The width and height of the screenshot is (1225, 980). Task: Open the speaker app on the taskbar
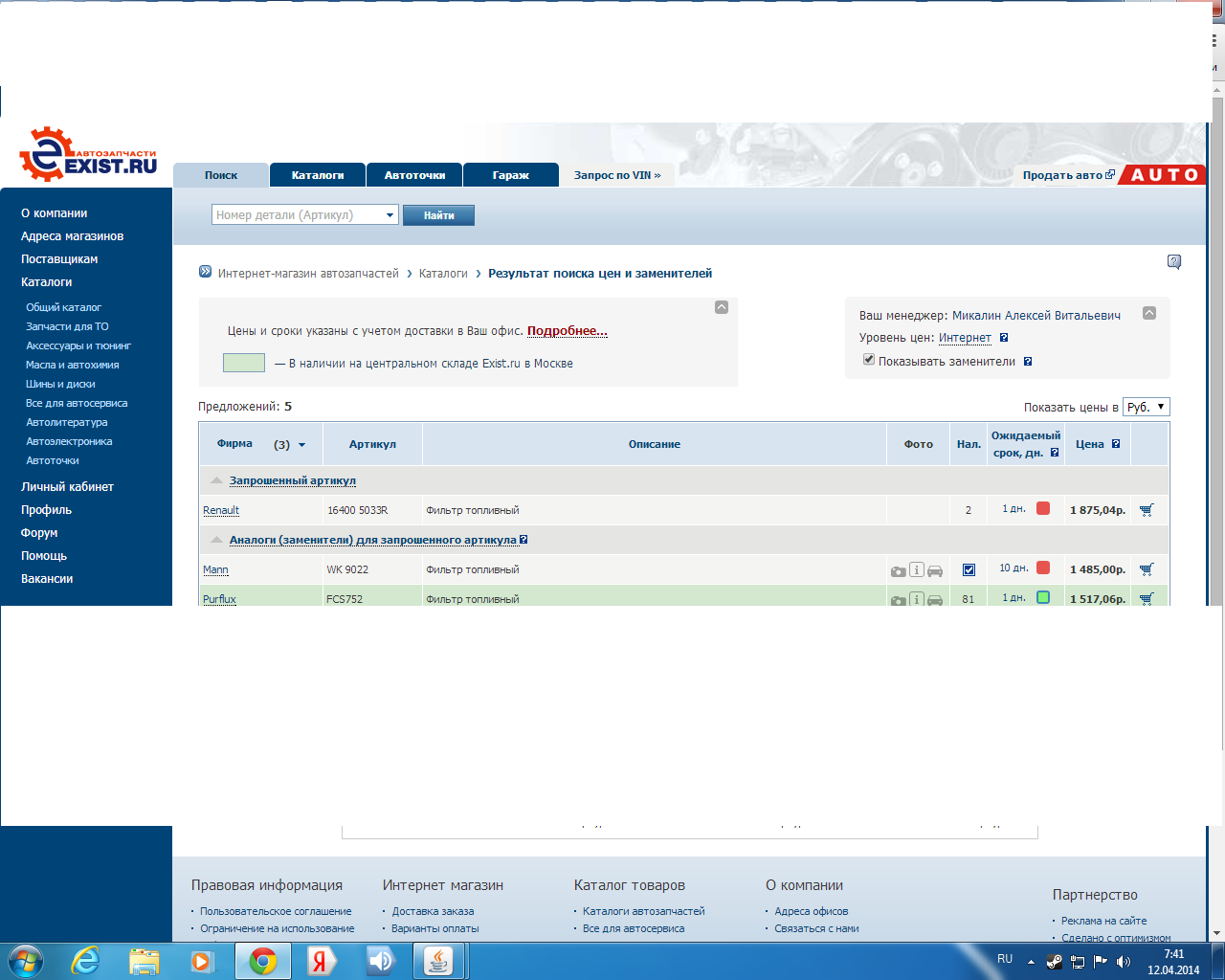click(380, 961)
